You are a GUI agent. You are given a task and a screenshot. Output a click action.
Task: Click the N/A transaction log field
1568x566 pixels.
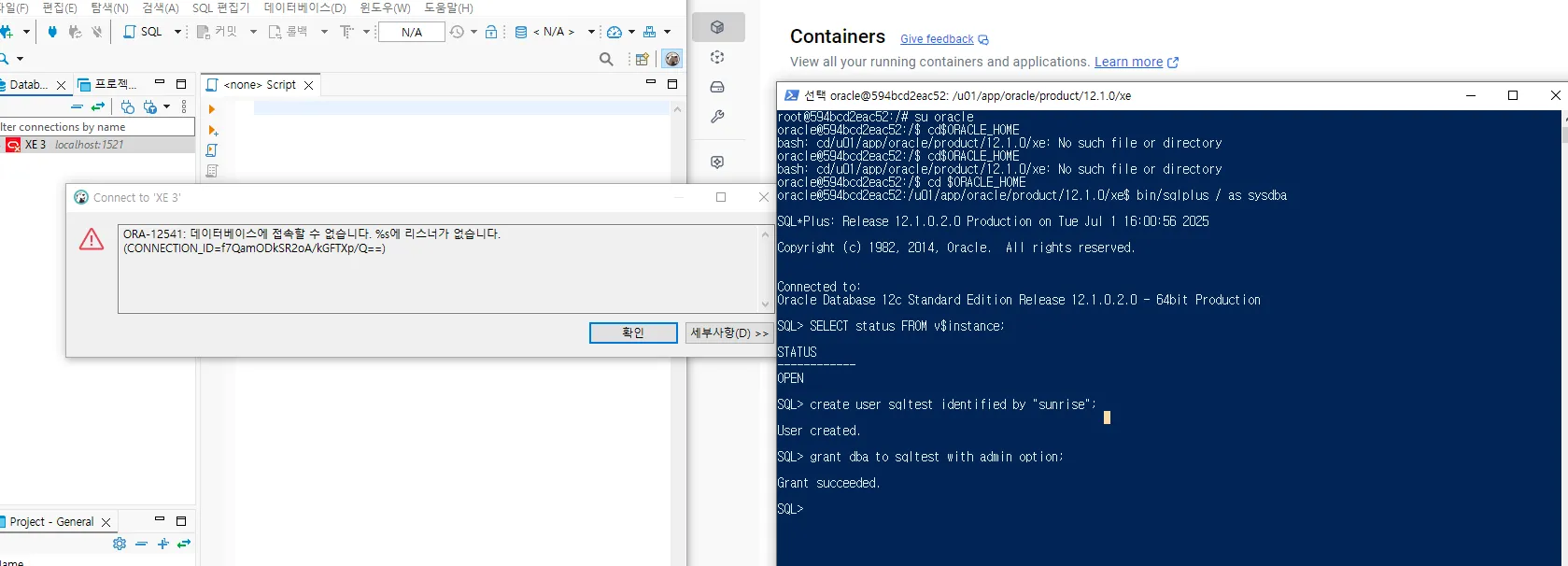(x=412, y=32)
